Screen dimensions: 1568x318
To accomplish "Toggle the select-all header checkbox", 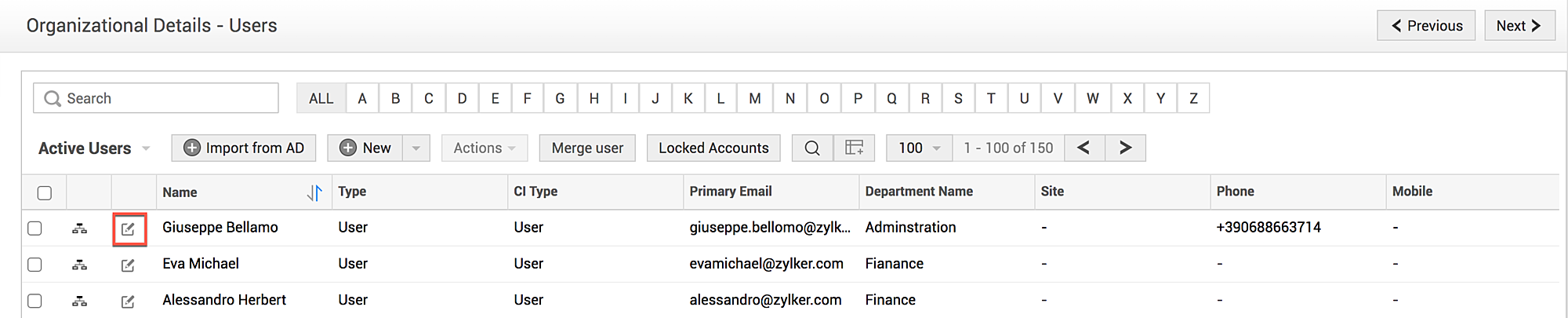I will [45, 193].
